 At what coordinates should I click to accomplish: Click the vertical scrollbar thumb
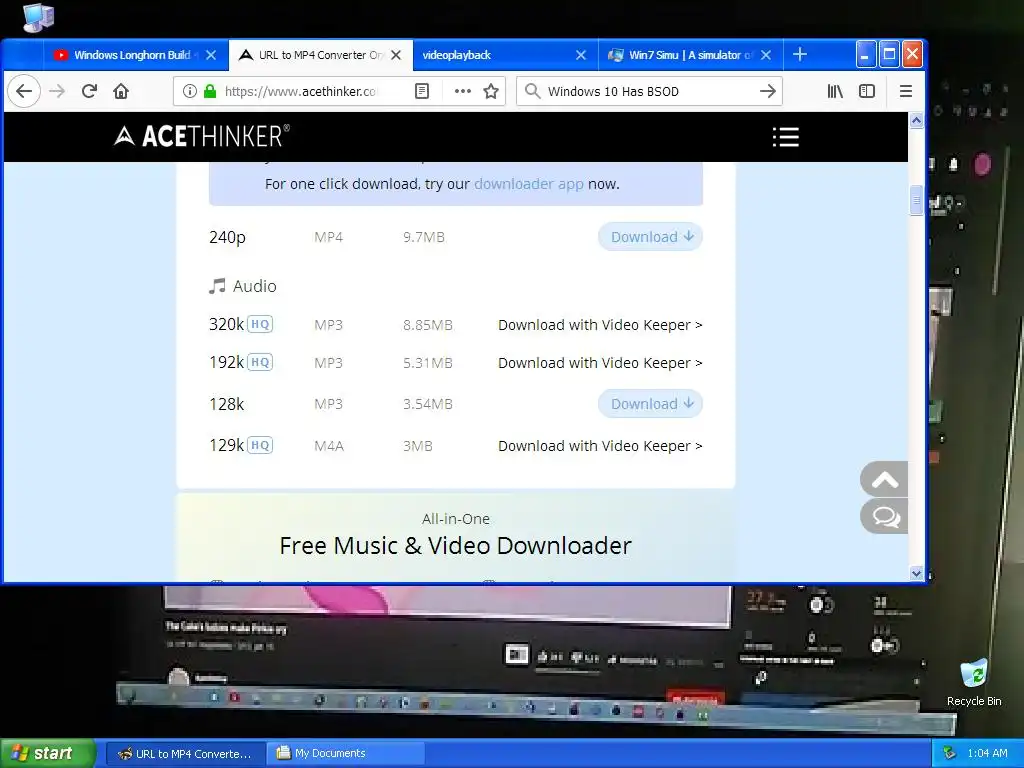tap(916, 201)
